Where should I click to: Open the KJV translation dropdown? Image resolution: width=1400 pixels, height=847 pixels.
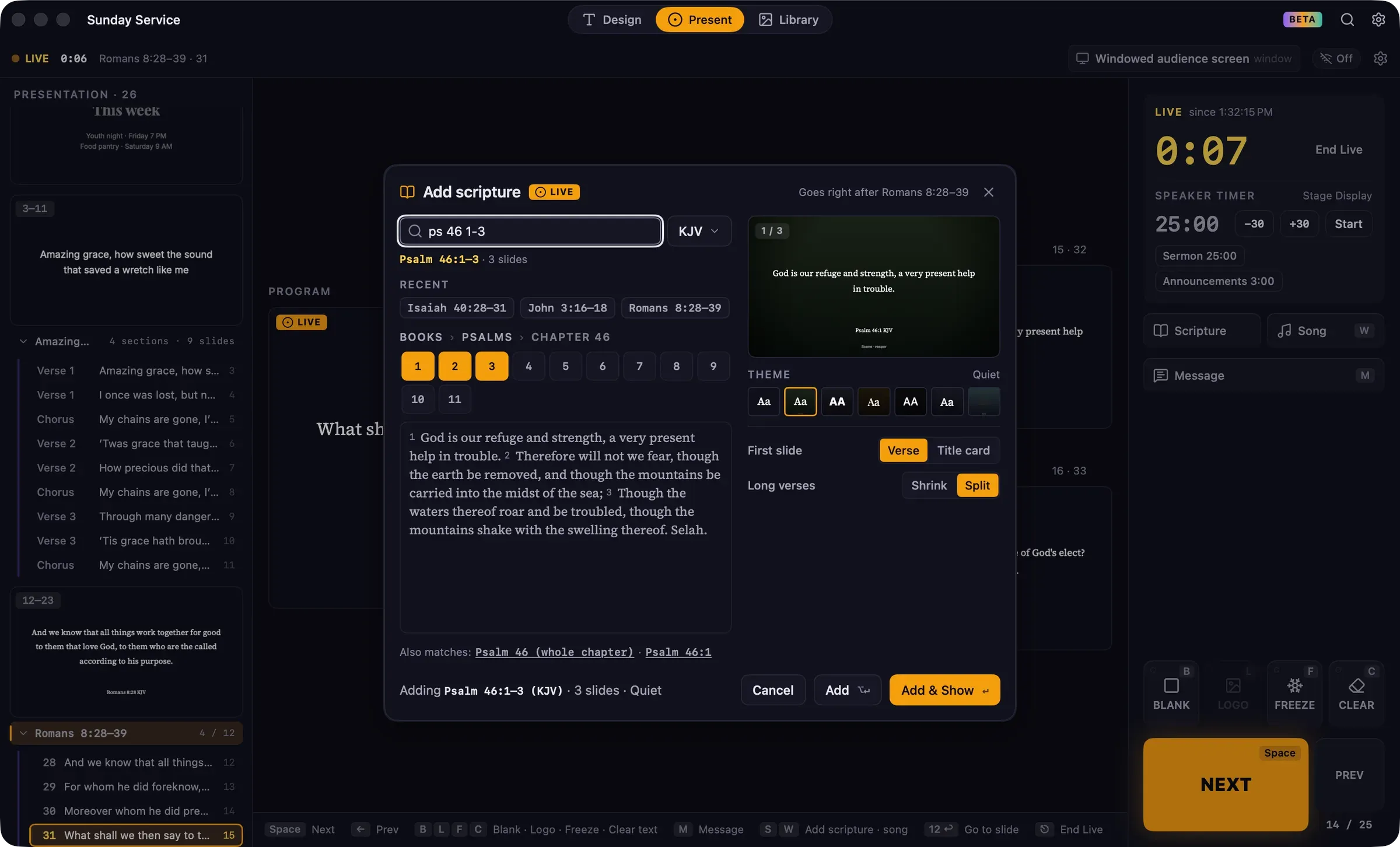point(699,231)
